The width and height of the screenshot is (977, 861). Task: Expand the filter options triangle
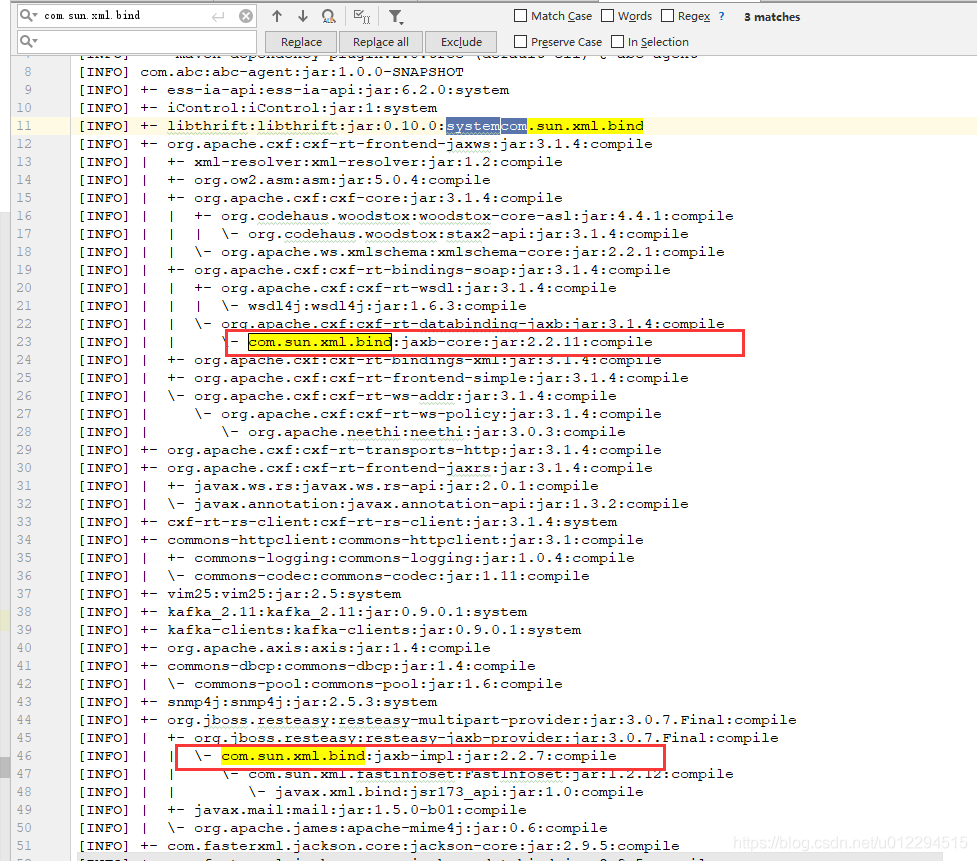coord(403,21)
